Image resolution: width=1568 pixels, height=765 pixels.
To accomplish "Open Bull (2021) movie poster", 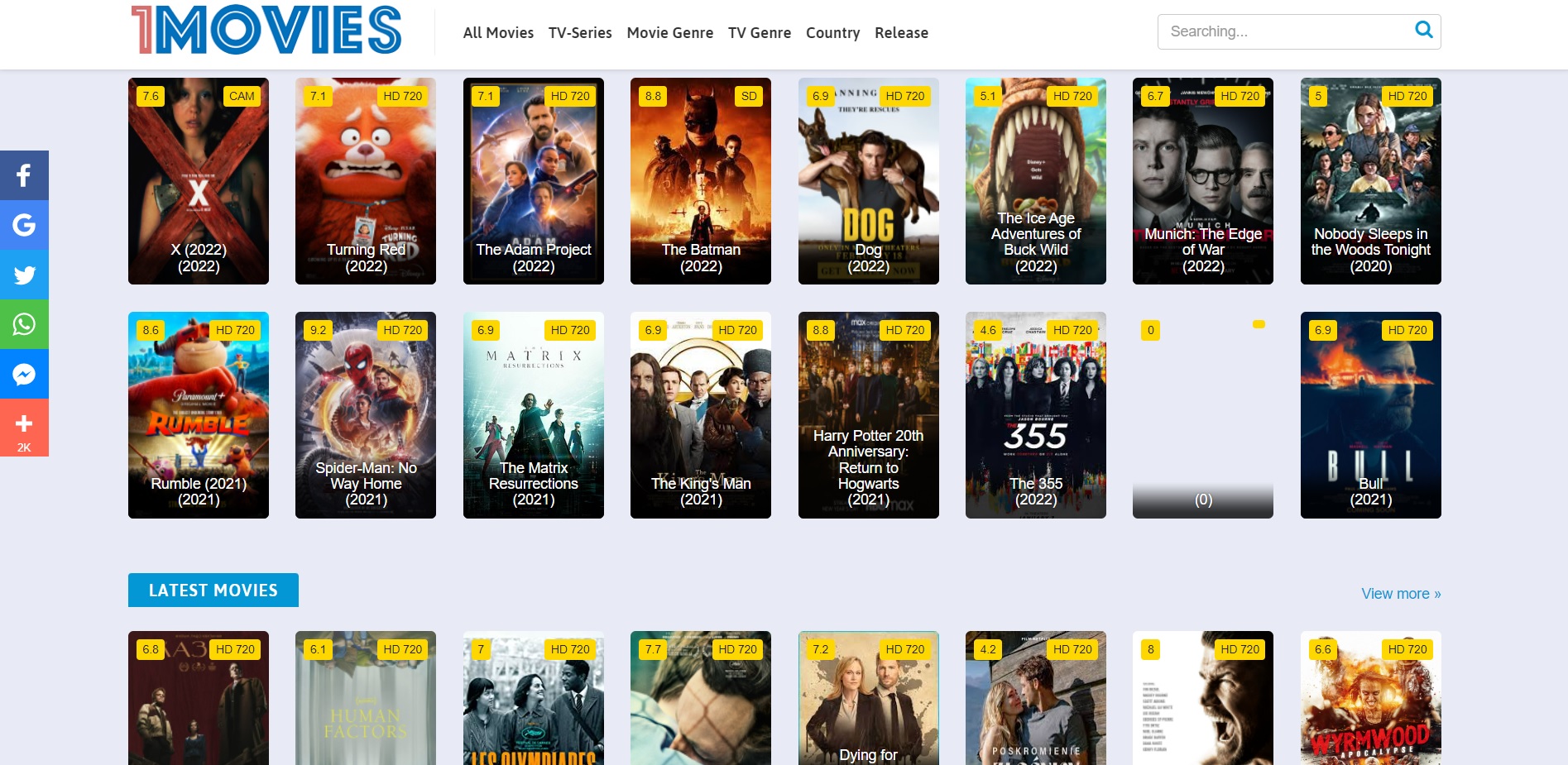I will tap(1371, 415).
